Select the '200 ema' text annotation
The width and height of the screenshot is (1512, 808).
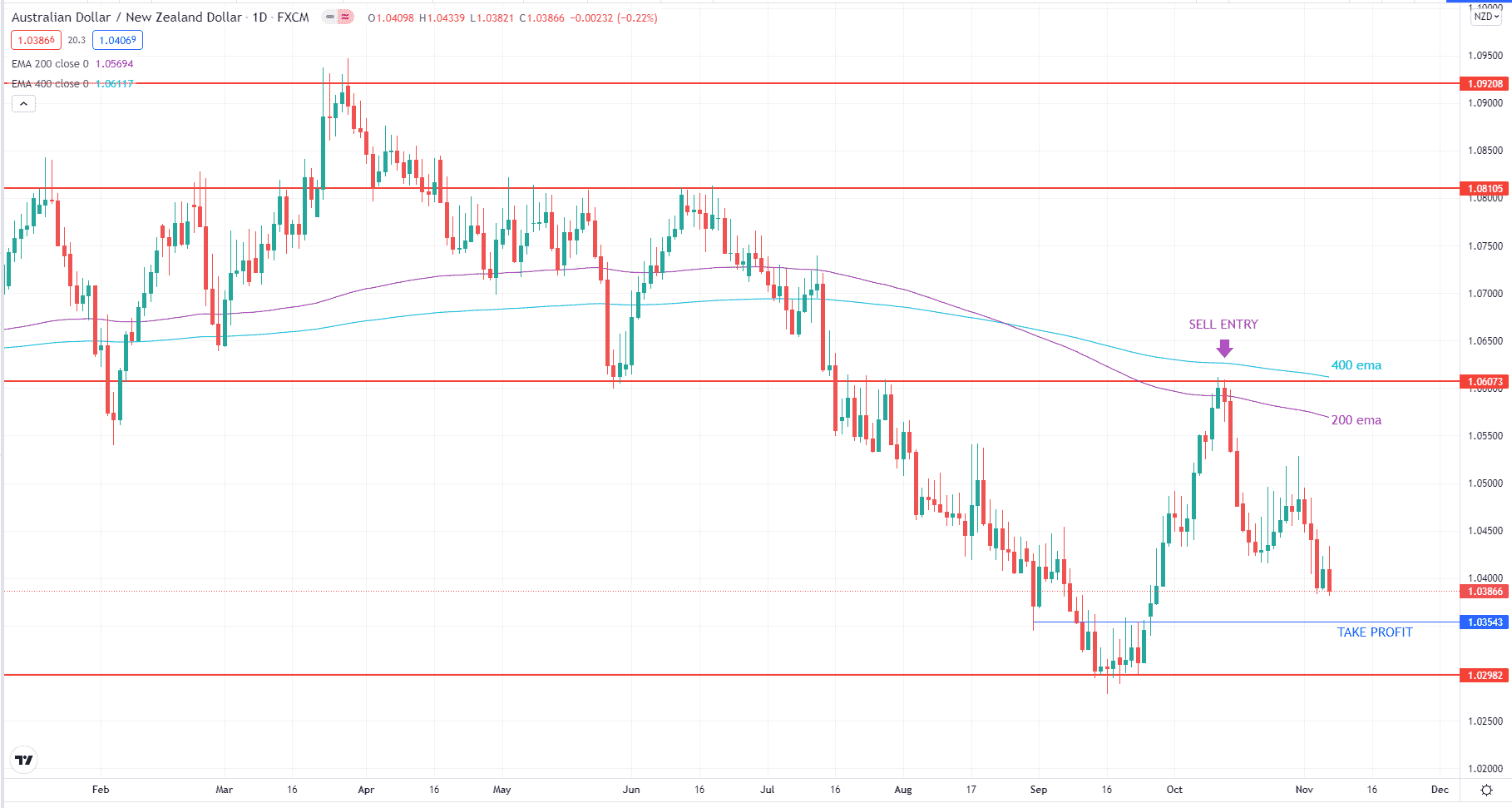(1356, 420)
